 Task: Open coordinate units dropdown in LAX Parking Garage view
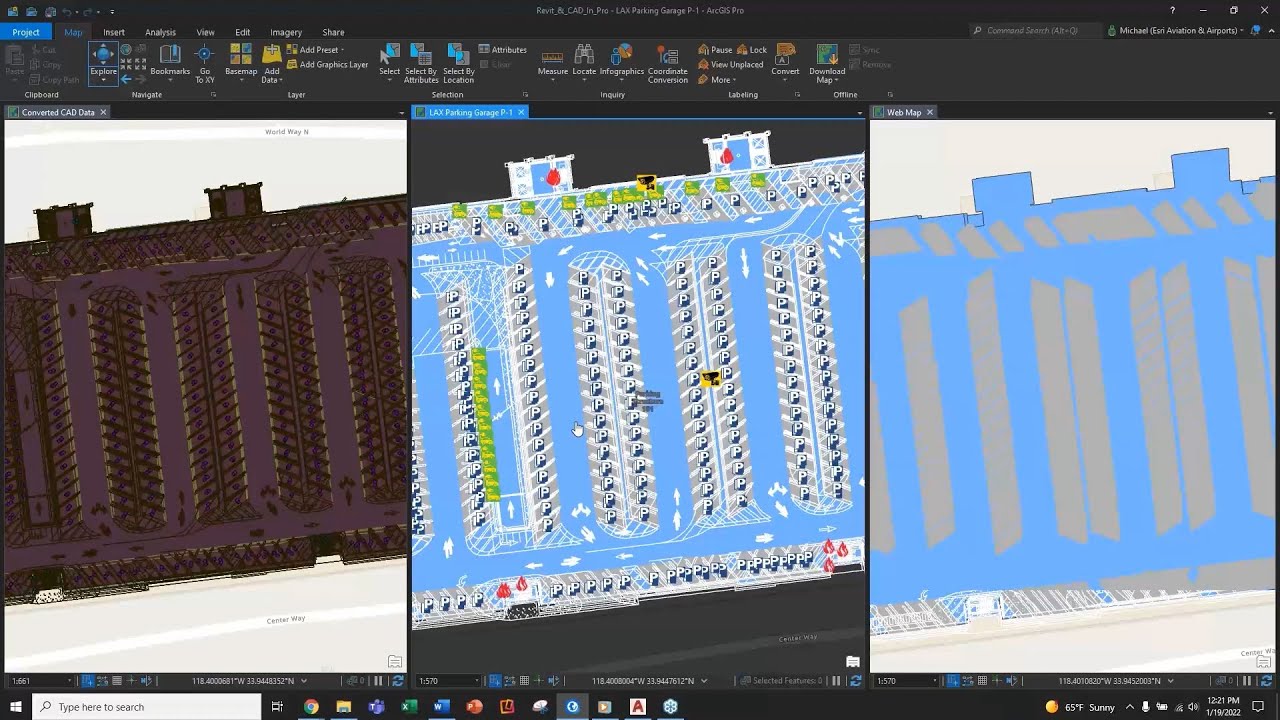(x=704, y=681)
